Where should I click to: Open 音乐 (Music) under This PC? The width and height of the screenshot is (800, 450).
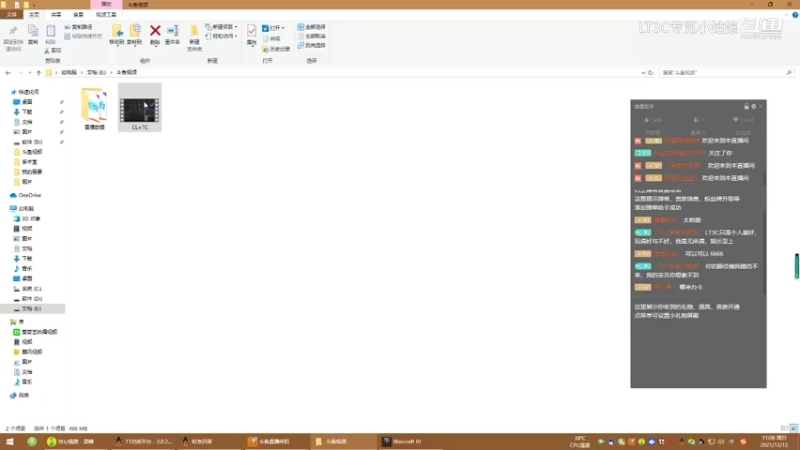pyautogui.click(x=27, y=269)
